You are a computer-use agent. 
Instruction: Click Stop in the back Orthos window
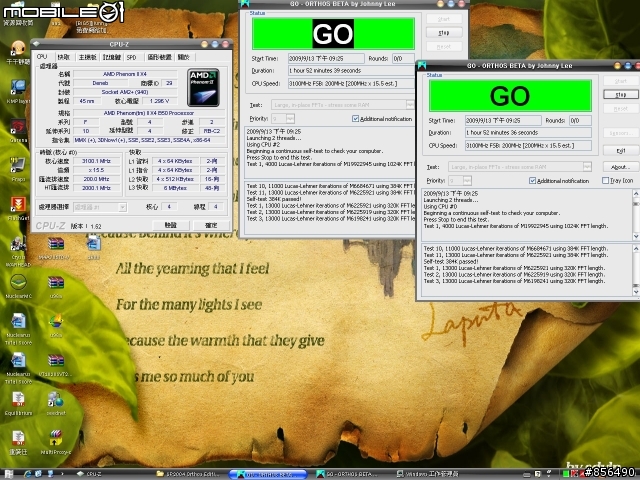pos(444,32)
